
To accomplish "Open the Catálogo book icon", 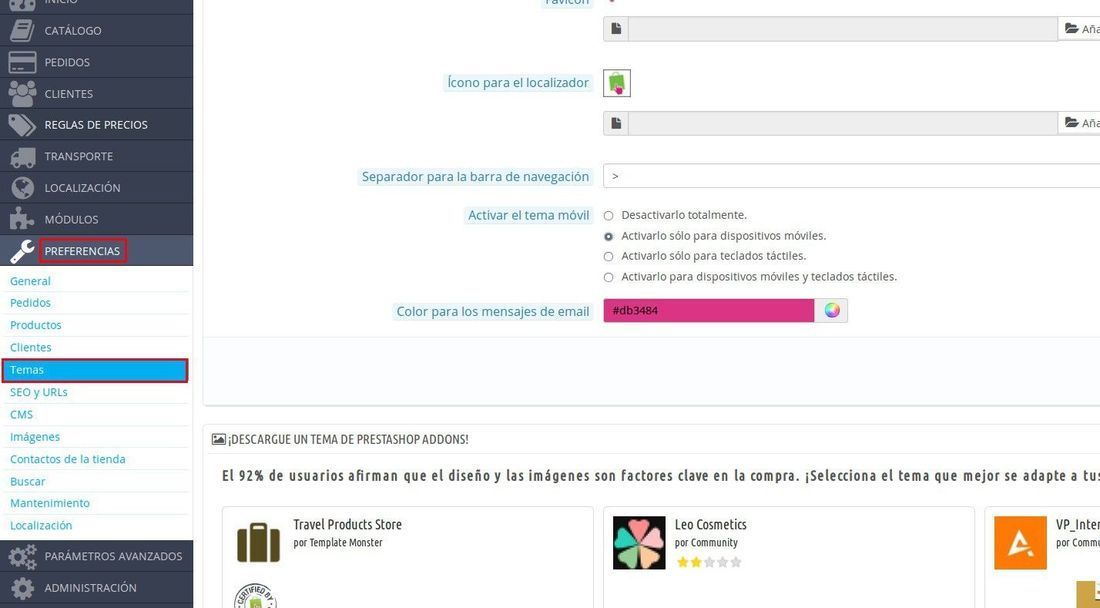I will [x=22, y=31].
